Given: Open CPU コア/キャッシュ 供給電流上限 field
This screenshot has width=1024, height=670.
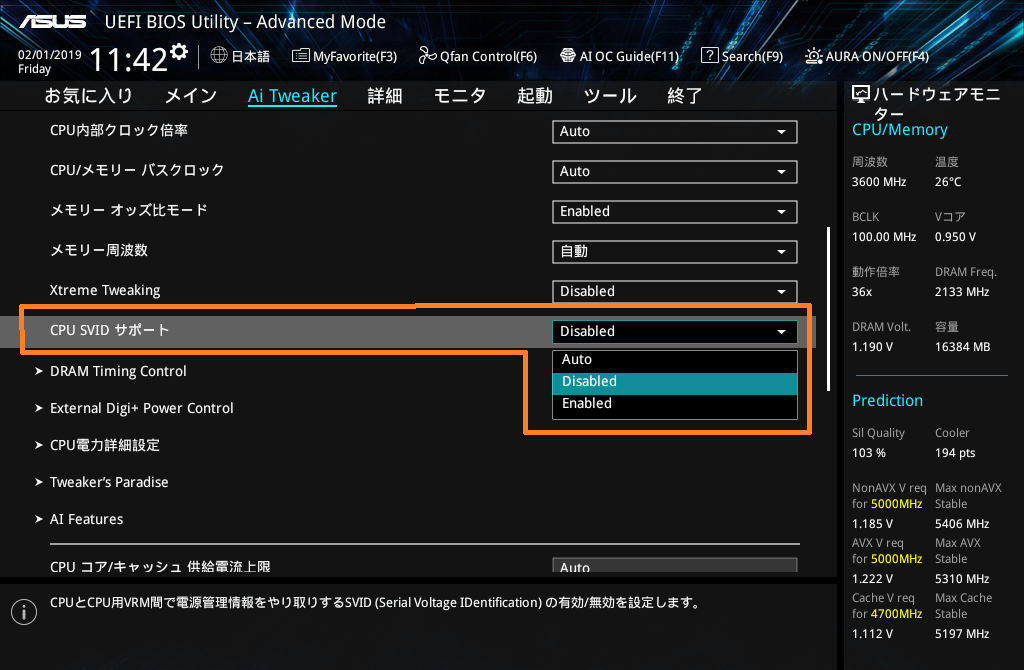Looking at the screenshot, I should 675,565.
